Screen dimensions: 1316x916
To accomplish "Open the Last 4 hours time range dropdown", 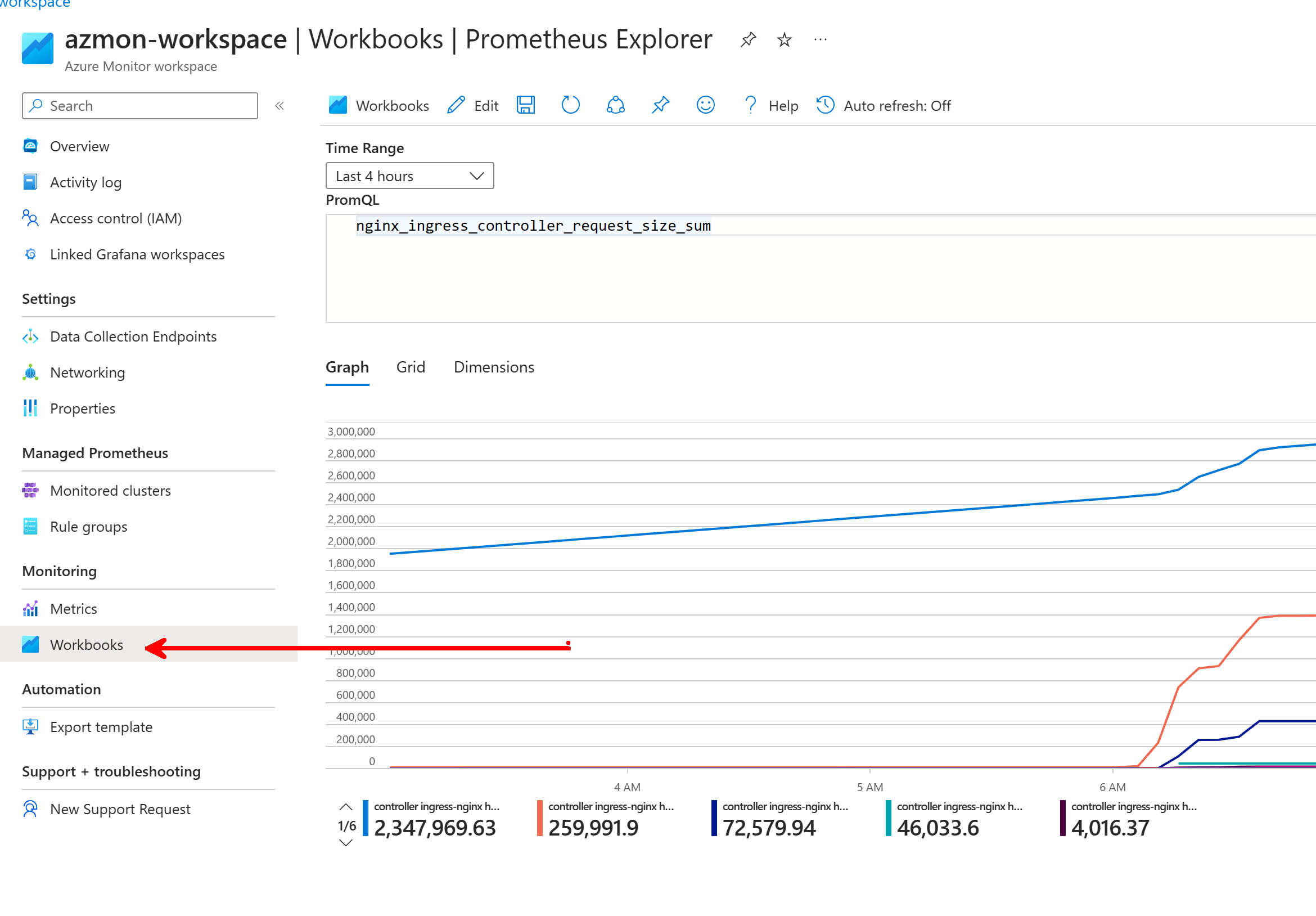I will (x=409, y=176).
